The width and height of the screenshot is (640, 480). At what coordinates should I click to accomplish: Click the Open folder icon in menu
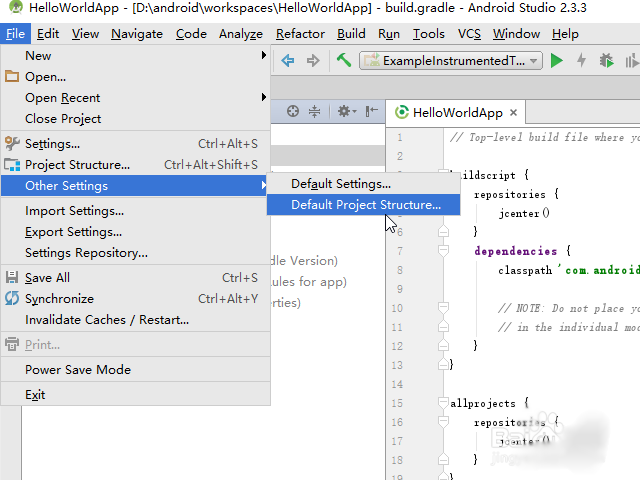[x=12, y=76]
